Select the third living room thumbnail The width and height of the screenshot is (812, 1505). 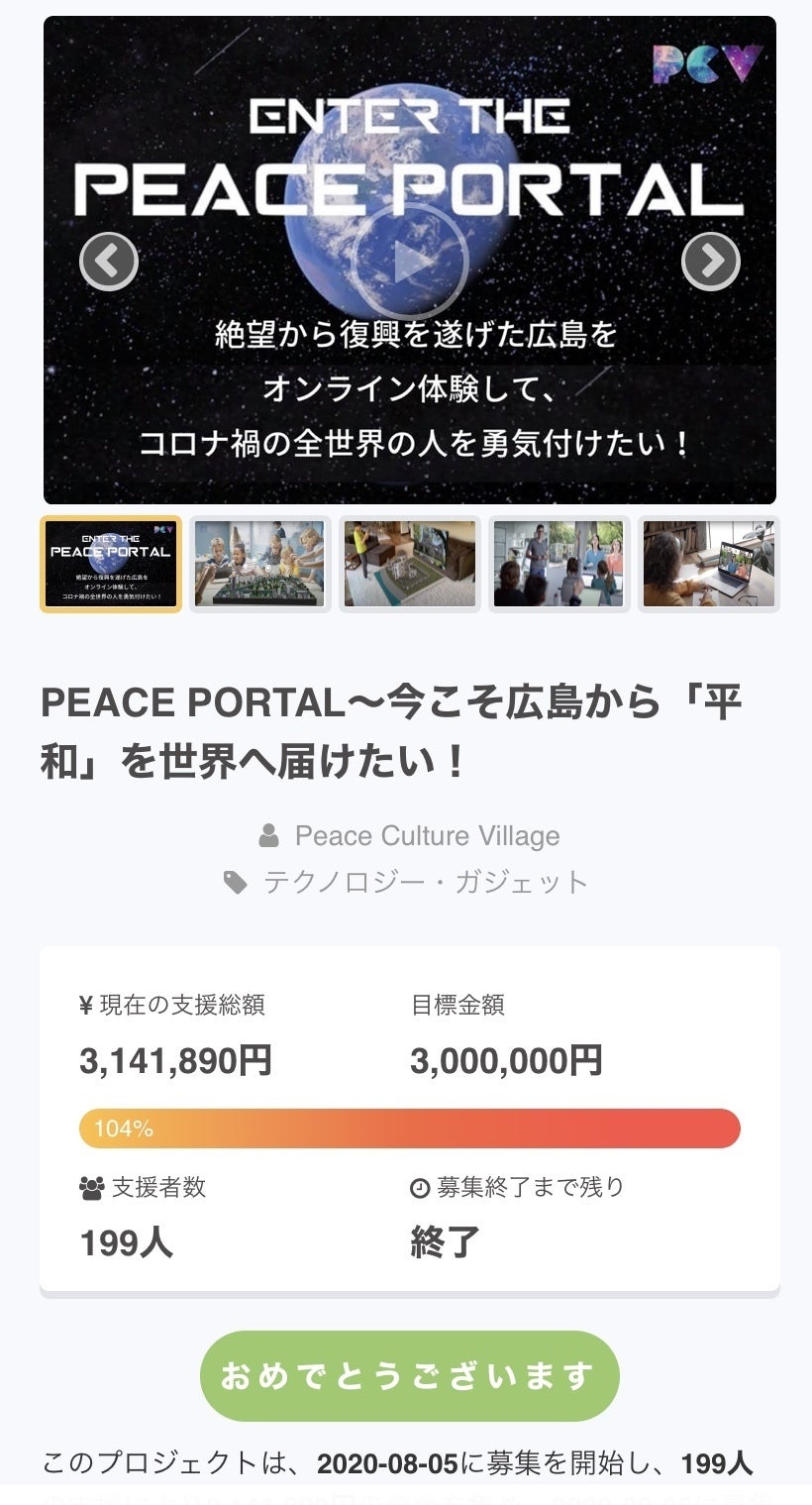(x=410, y=564)
